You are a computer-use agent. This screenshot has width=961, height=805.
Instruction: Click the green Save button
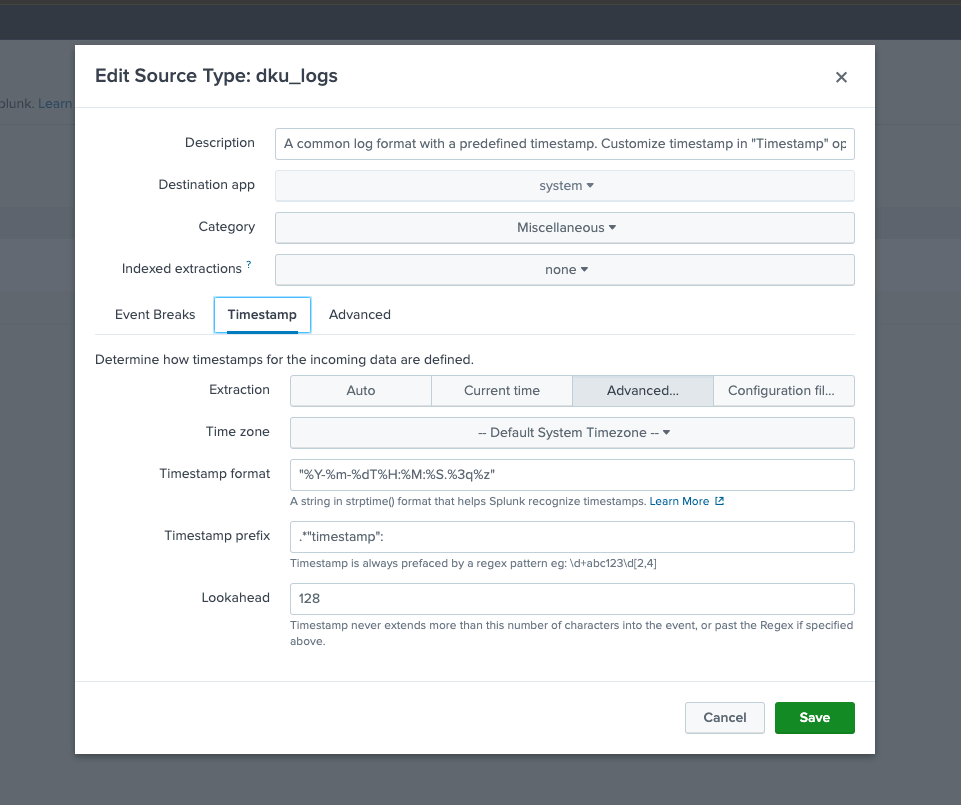[x=814, y=717]
